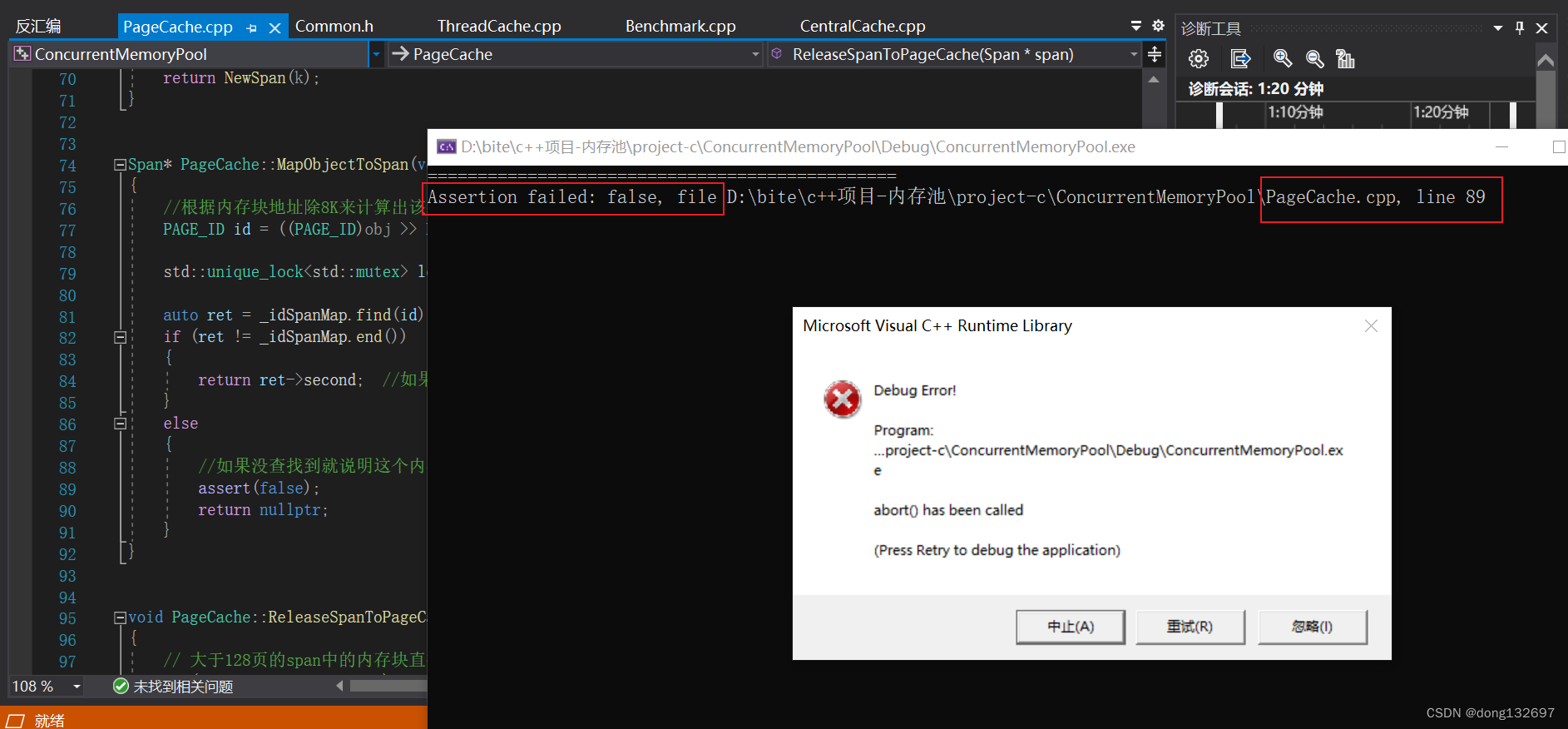Click the horizontal scrollbar left arrow
This screenshot has height=729, width=1568.
click(339, 686)
